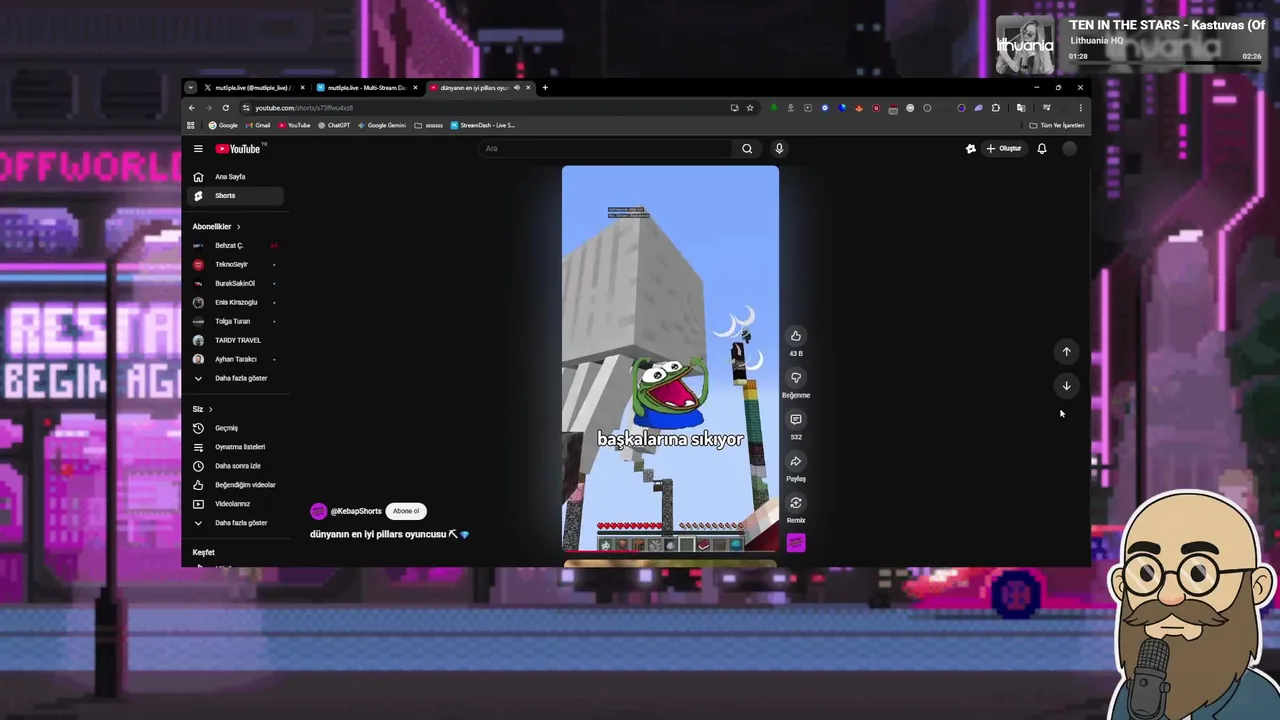
Task: Open the ssssss bookmark folder
Action: 429,126
